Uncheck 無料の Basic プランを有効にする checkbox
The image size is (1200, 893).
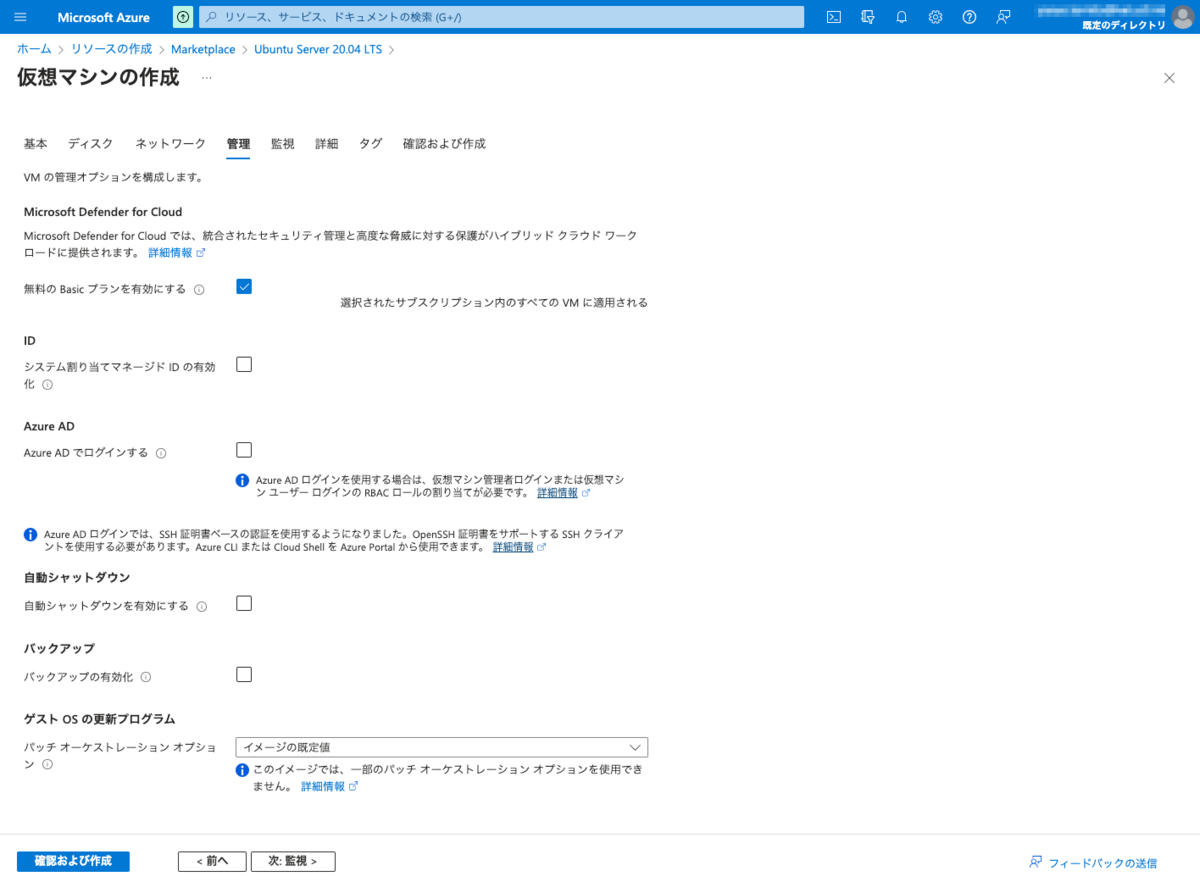(244, 287)
